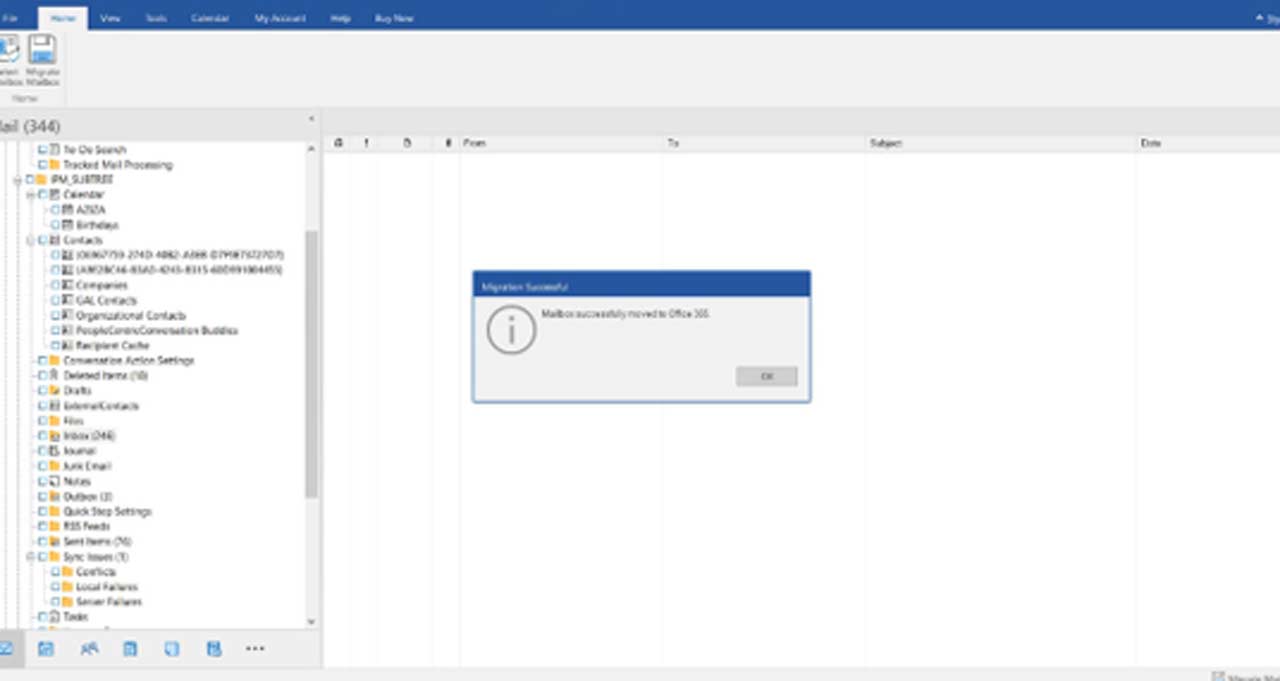Click the Subject column header
This screenshot has width=1280, height=681.
[x=886, y=144]
